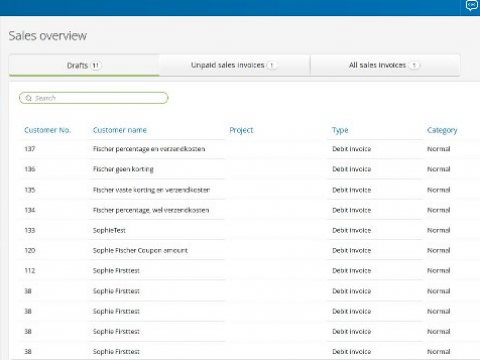Screen dimensions: 480x360
Task: Click the magnifier icon in the search box
Action: [x=29, y=98]
